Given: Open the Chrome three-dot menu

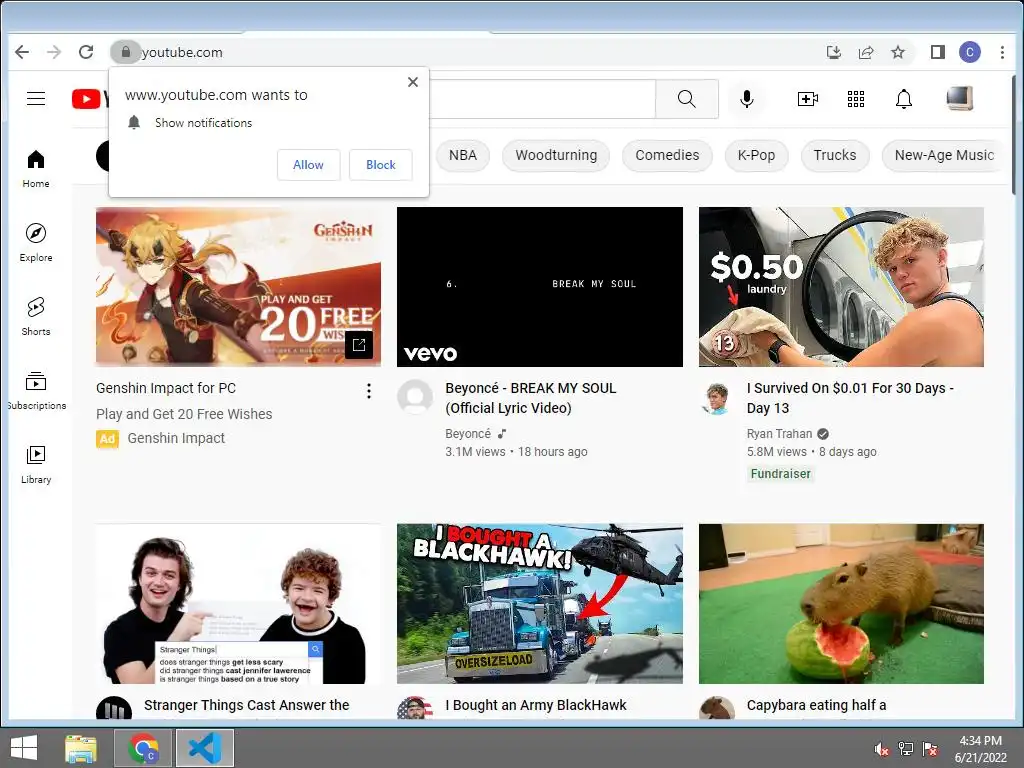Looking at the screenshot, I should tap(1002, 52).
